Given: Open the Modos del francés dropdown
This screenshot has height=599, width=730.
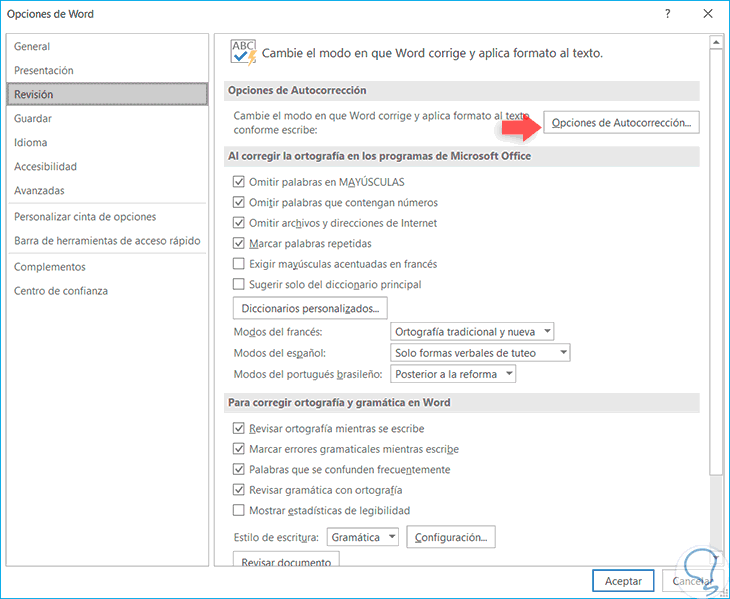Looking at the screenshot, I should (x=472, y=331).
